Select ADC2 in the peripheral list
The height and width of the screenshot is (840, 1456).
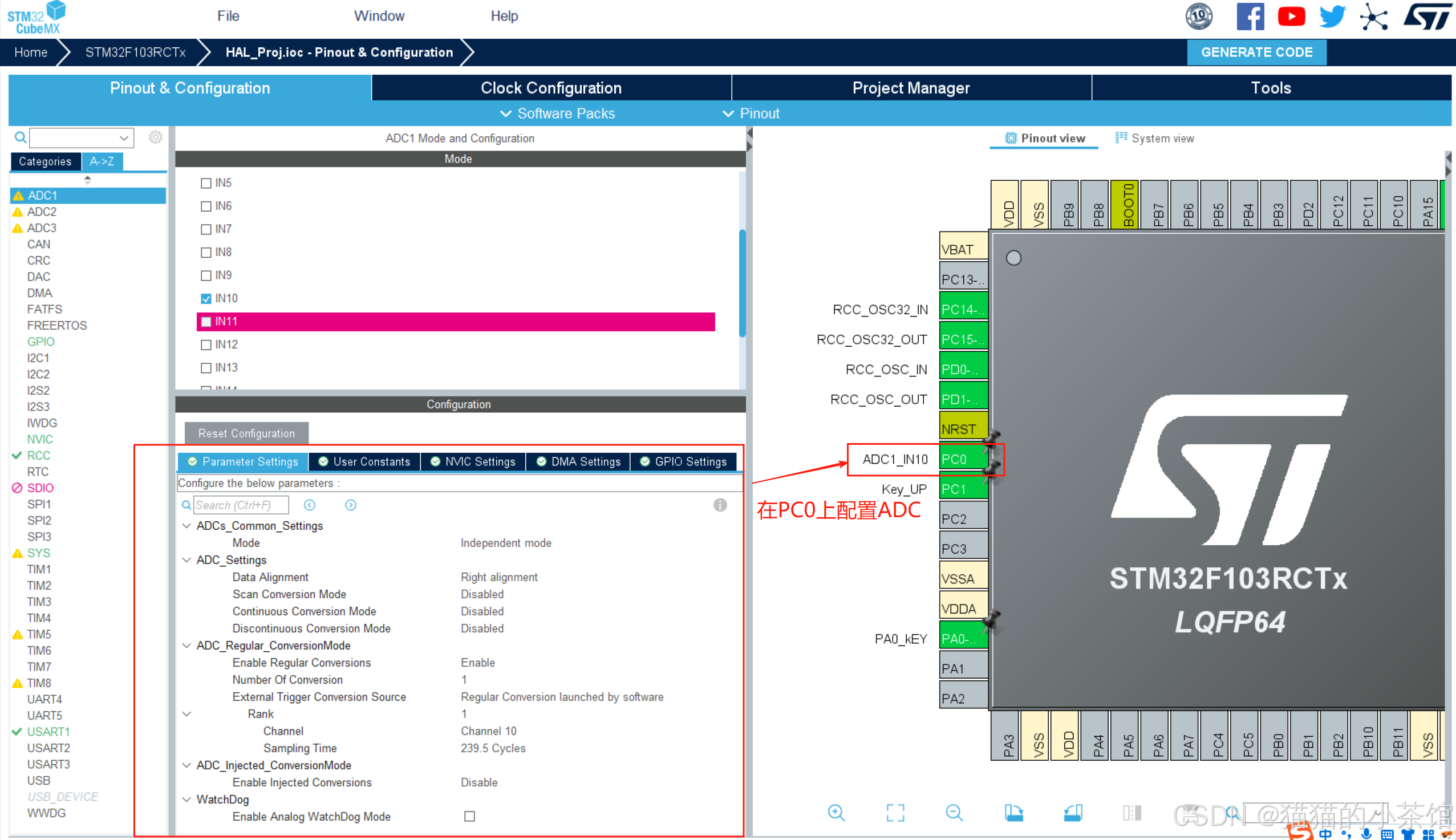pyautogui.click(x=42, y=212)
